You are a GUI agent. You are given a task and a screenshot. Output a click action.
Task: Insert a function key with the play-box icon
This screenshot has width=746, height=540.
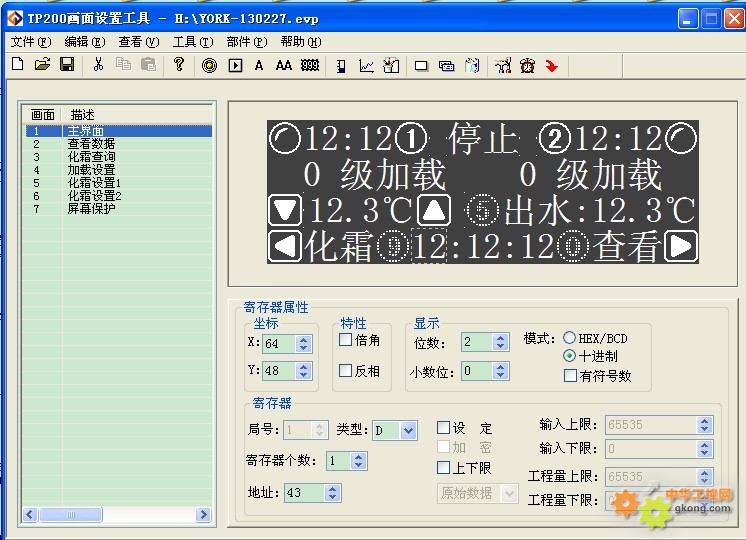pos(235,65)
